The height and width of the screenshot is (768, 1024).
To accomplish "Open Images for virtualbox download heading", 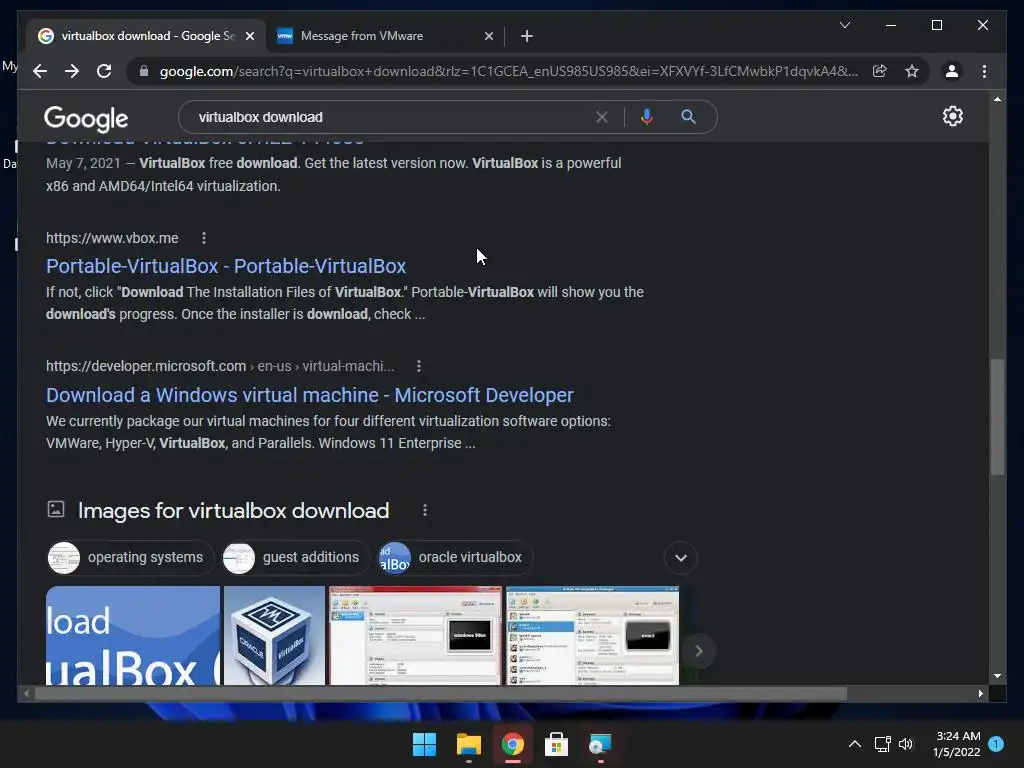I will click(233, 511).
